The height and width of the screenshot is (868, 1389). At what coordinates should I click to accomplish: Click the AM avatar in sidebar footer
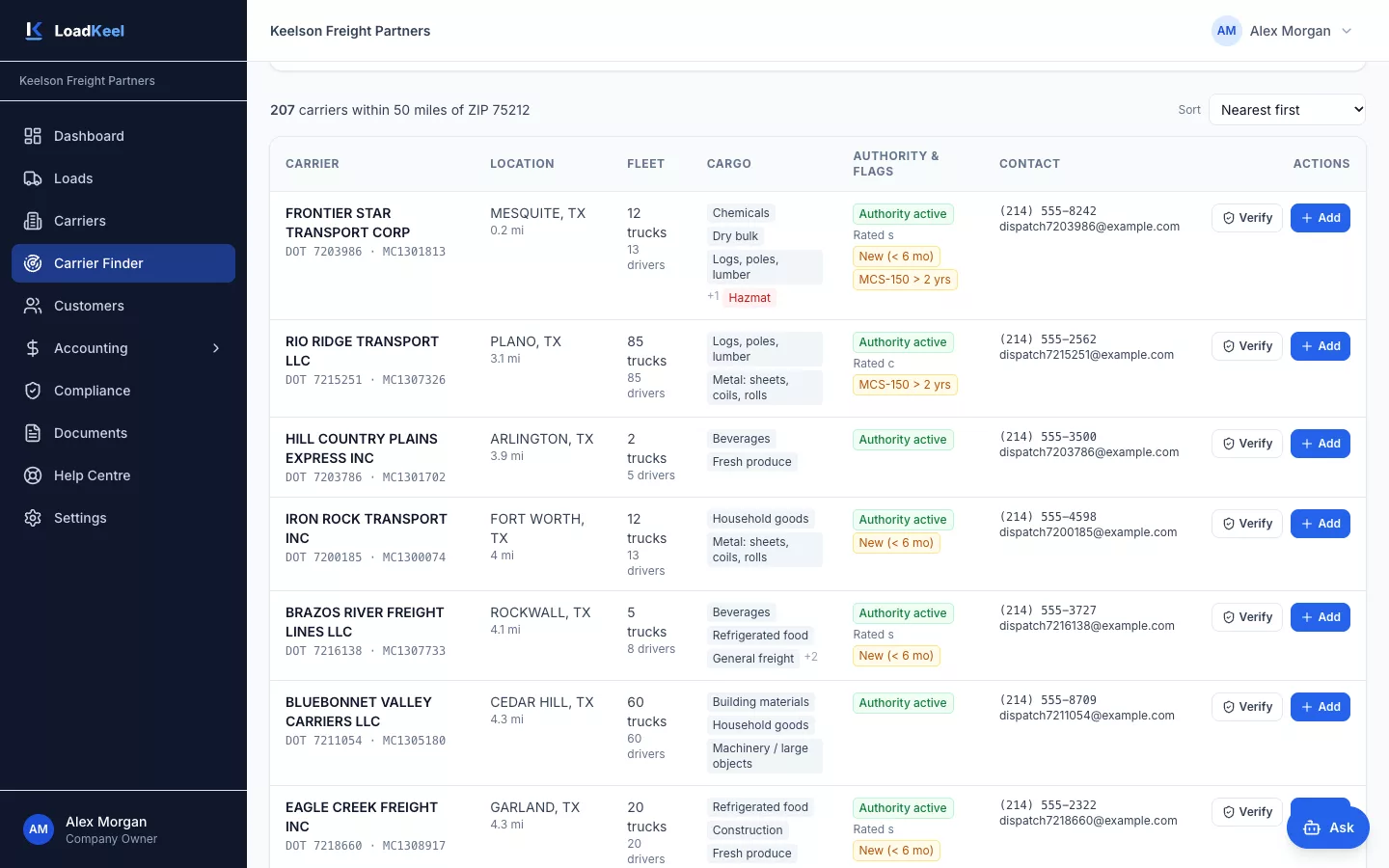click(x=39, y=829)
